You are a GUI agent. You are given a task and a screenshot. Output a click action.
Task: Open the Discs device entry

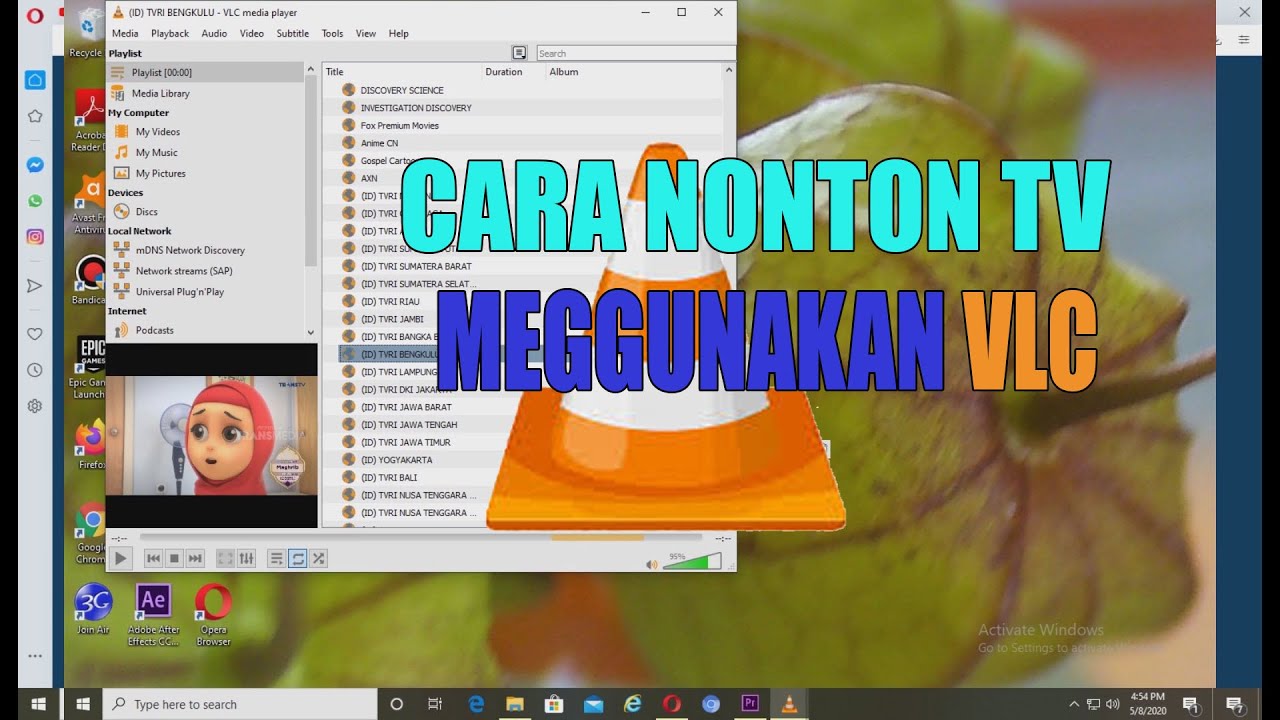coord(146,211)
